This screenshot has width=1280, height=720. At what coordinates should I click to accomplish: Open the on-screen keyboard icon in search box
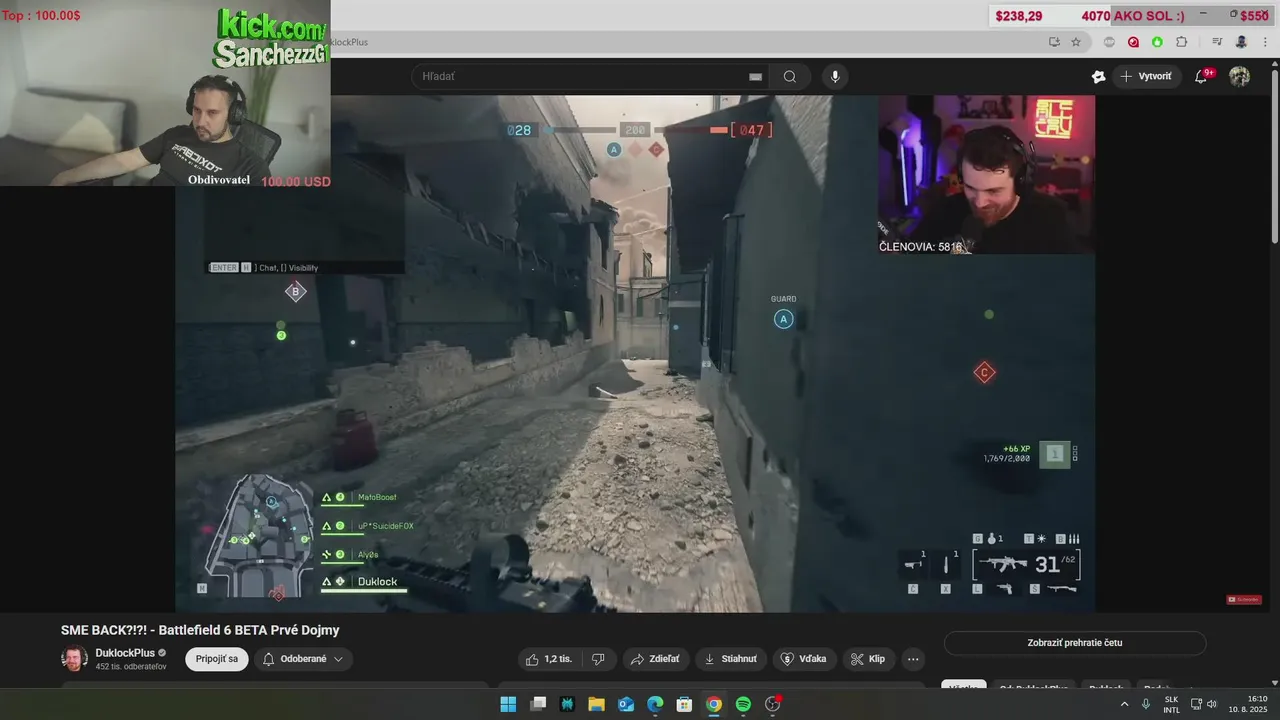point(755,76)
